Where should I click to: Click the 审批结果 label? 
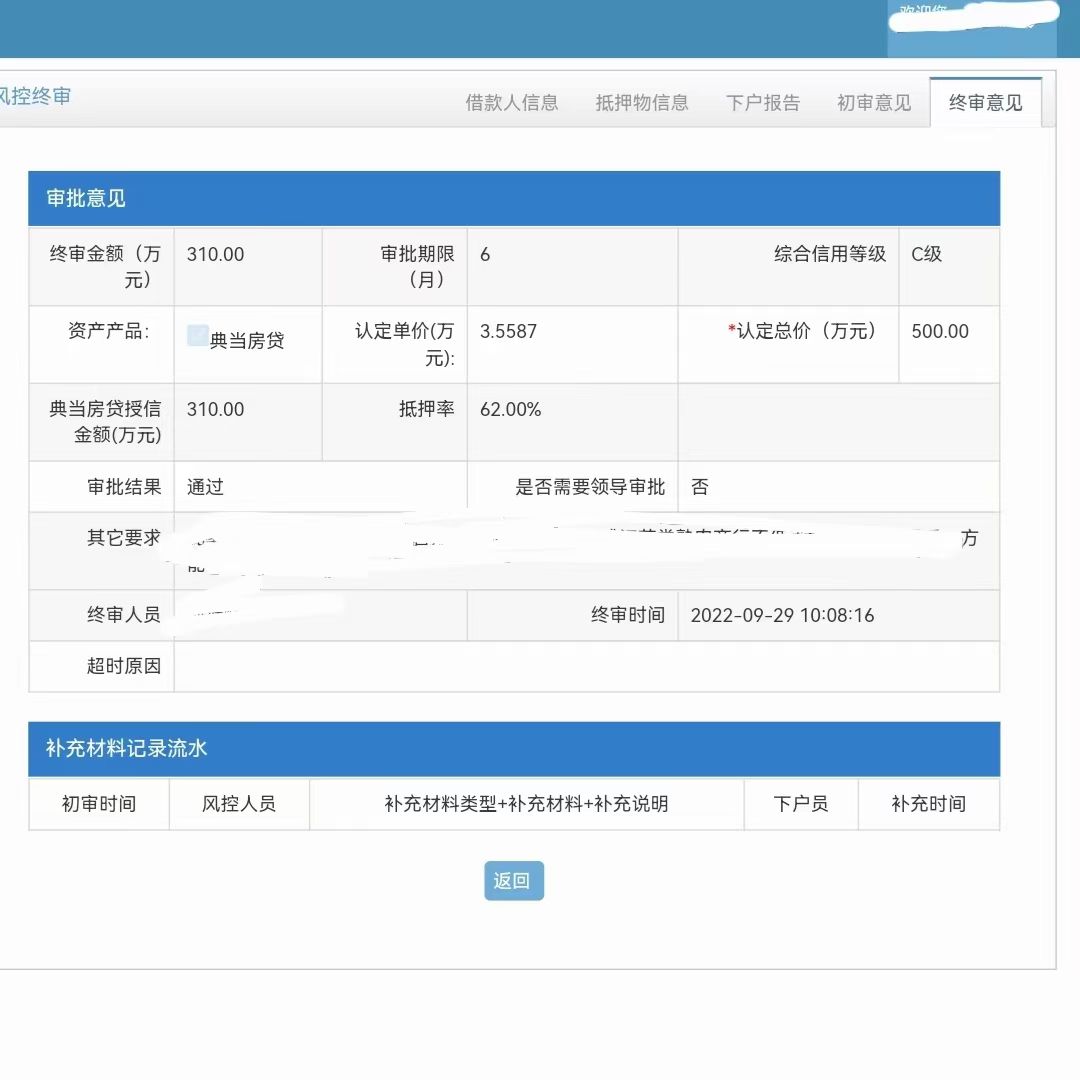[124, 487]
